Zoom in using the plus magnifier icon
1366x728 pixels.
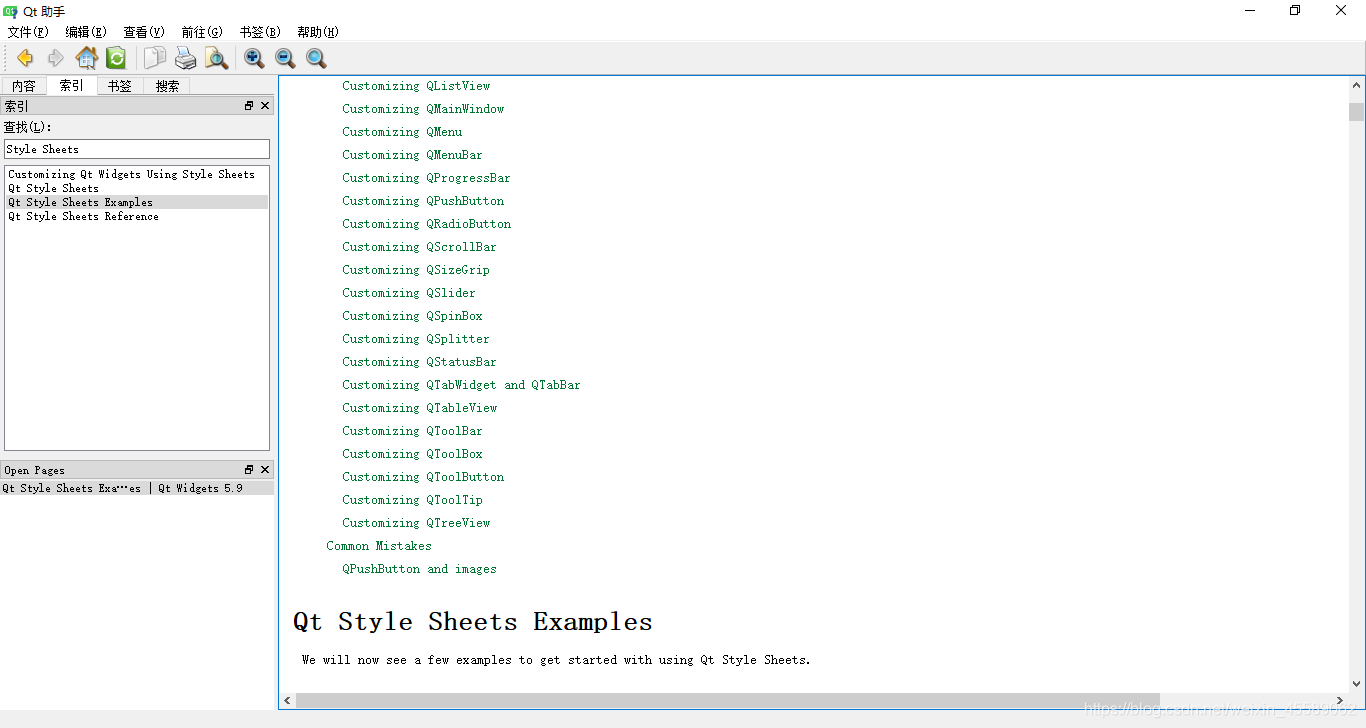[x=253, y=57]
